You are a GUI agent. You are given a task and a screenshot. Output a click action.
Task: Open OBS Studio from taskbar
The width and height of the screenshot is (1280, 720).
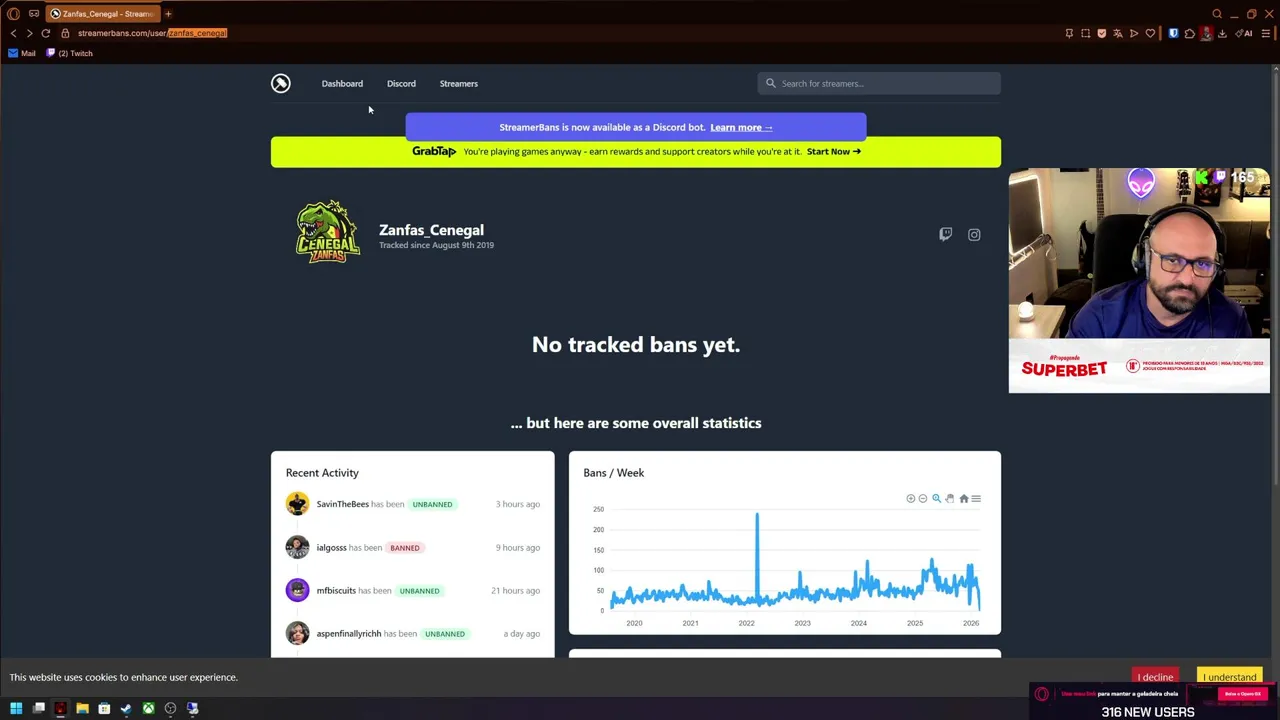tap(170, 708)
